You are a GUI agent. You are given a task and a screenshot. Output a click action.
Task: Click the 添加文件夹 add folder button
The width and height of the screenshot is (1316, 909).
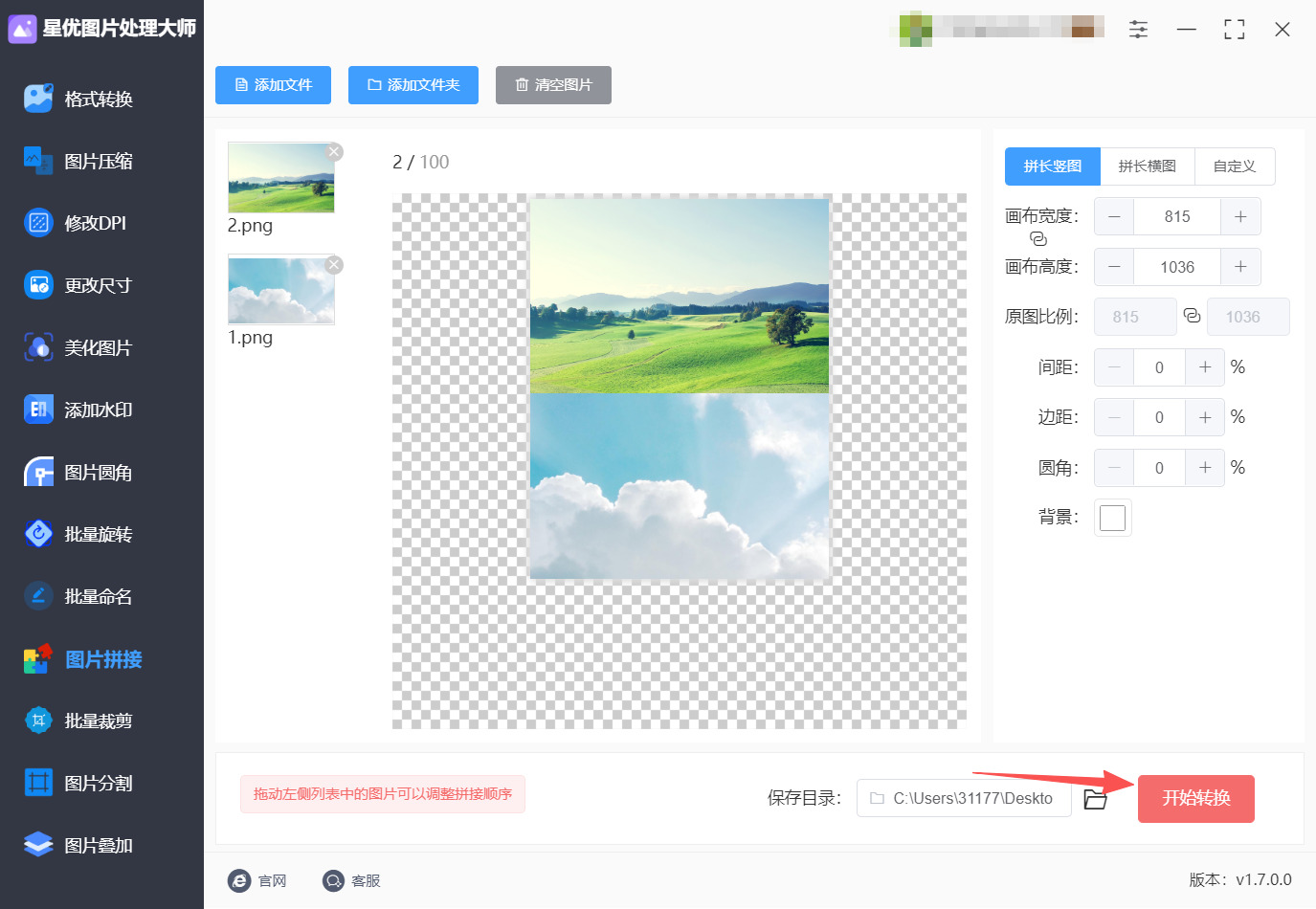pyautogui.click(x=413, y=85)
